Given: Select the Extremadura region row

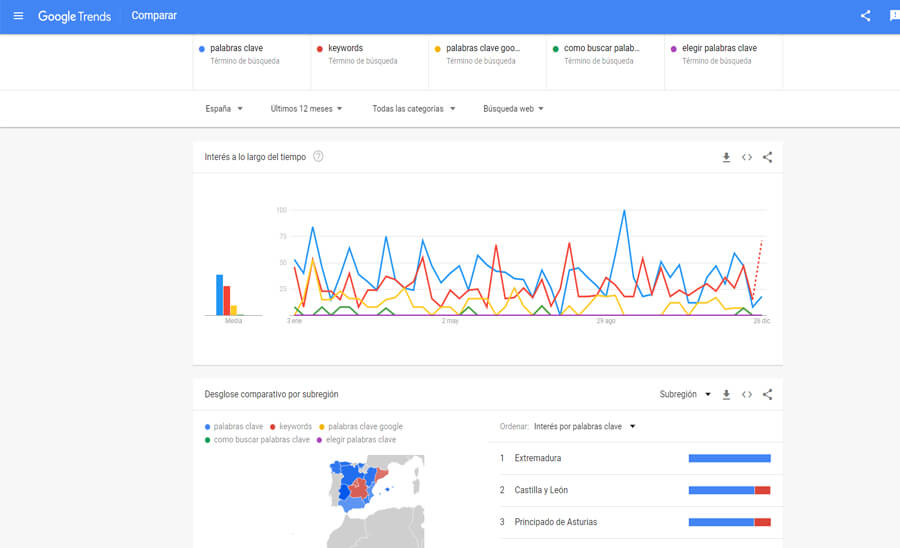Looking at the screenshot, I should (635, 458).
